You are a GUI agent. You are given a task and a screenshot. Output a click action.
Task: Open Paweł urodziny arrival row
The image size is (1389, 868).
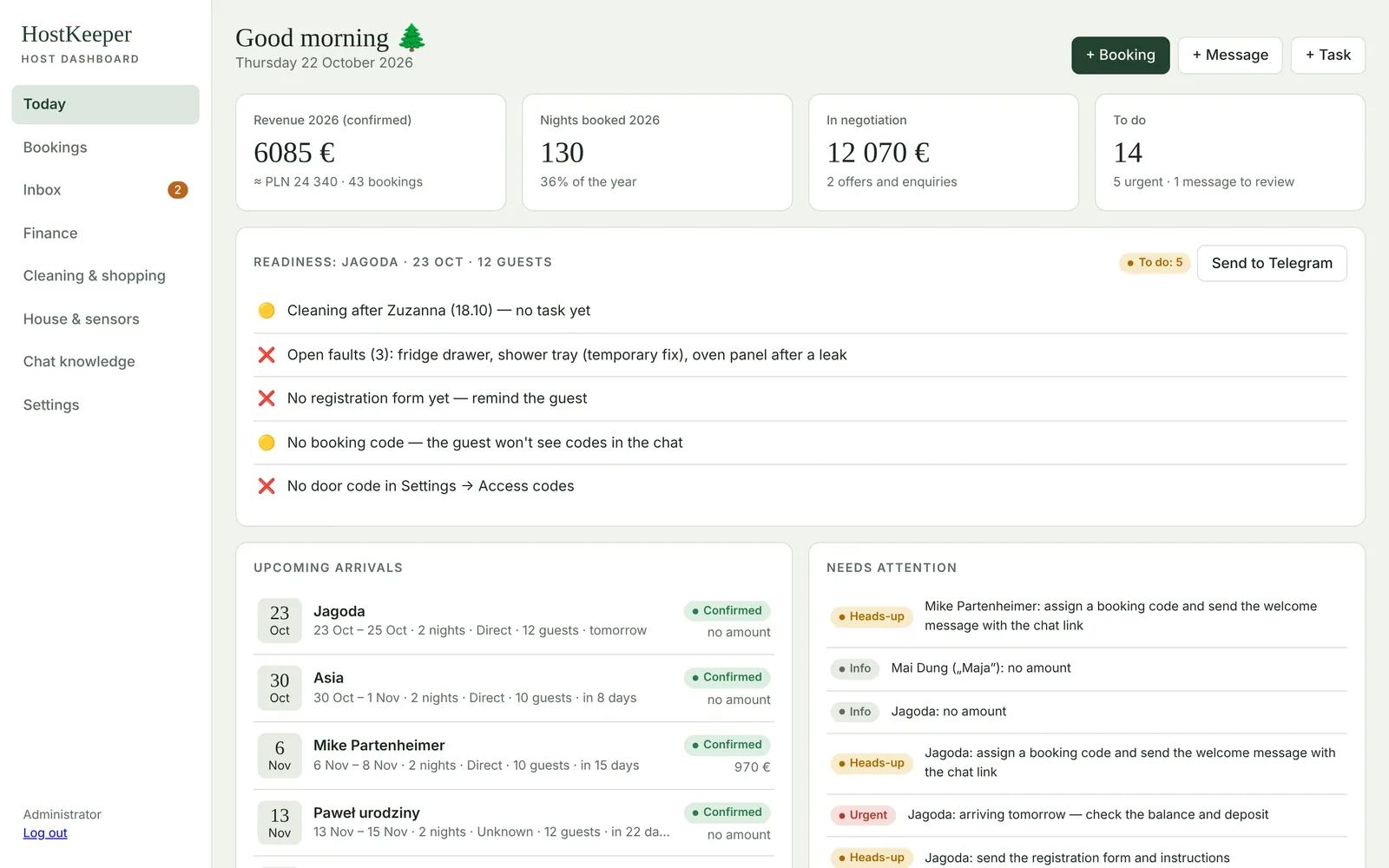pyautogui.click(x=514, y=823)
